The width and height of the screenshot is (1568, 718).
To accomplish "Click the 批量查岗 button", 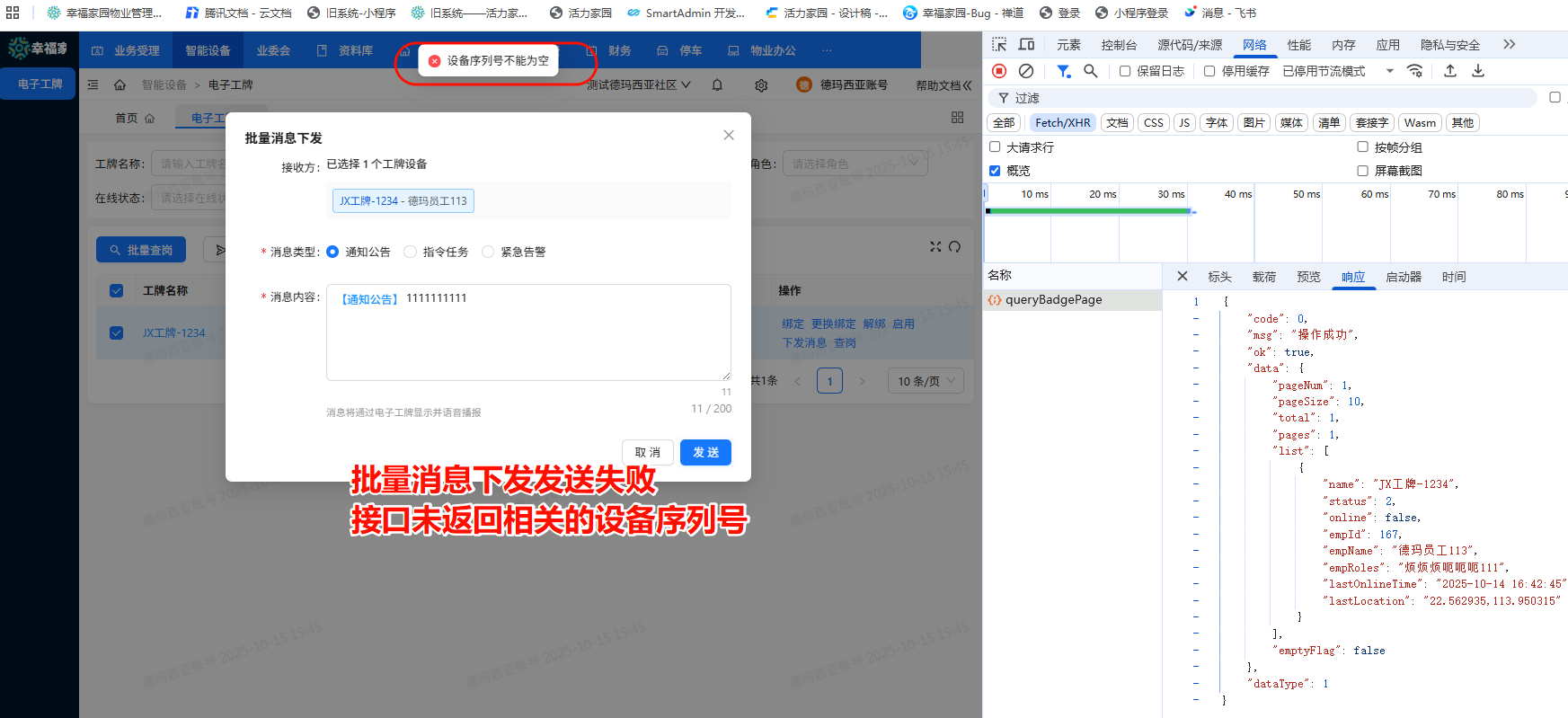I will pos(141,250).
